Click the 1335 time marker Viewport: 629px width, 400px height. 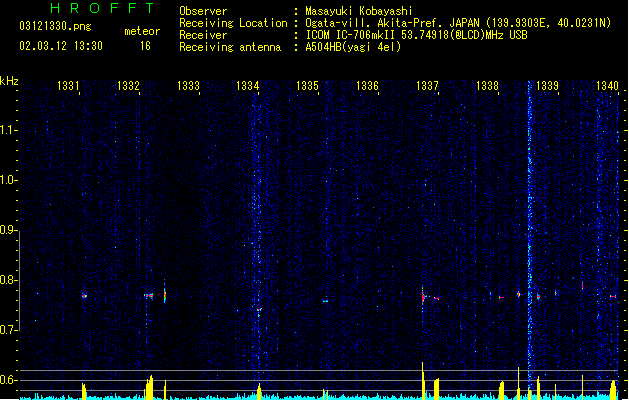[x=307, y=86]
